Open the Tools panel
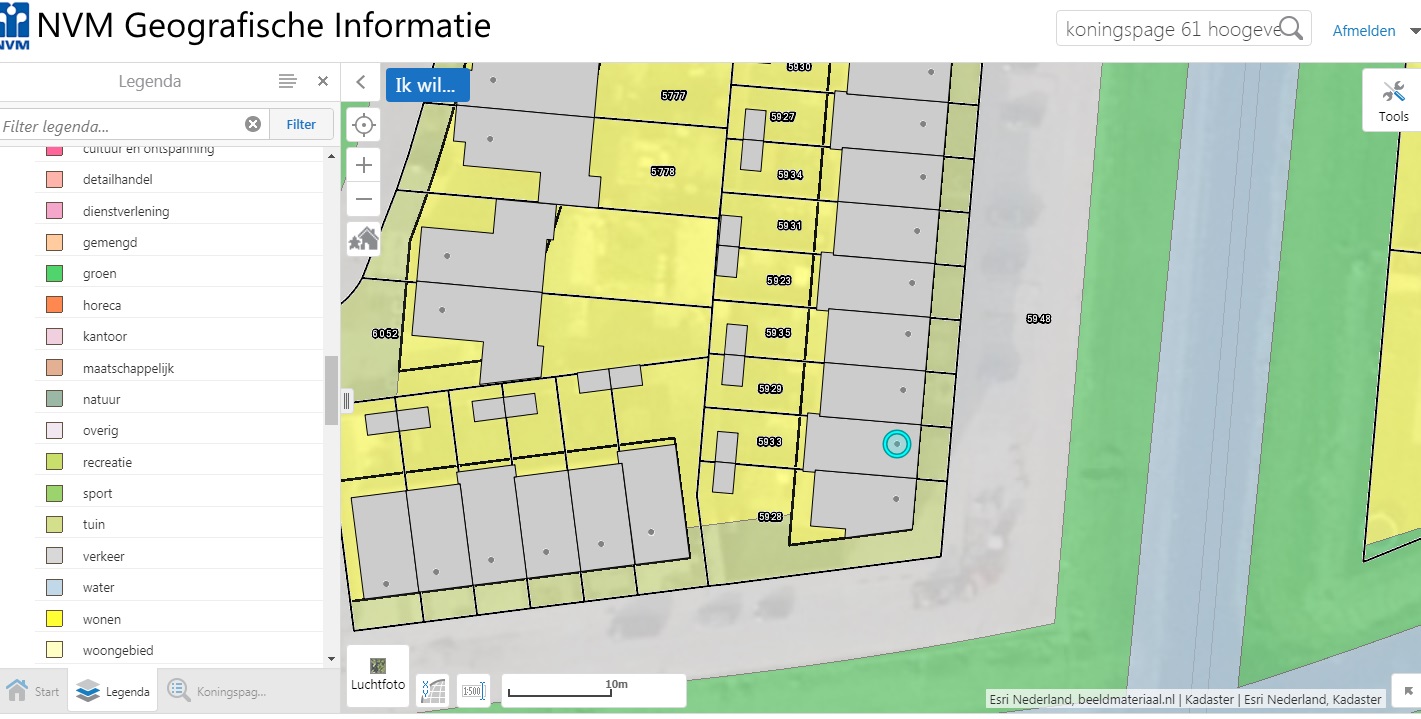The width and height of the screenshot is (1421, 719). (x=1393, y=100)
